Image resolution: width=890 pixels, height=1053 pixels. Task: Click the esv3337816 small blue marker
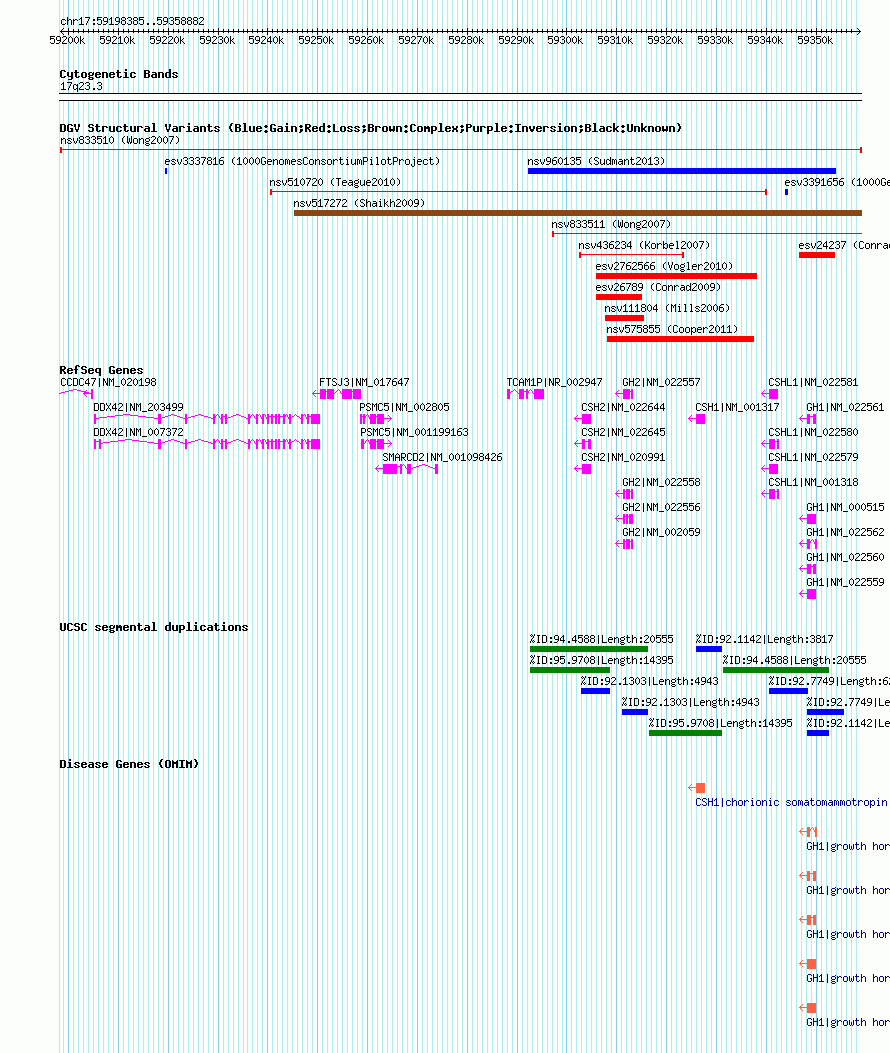click(166, 171)
